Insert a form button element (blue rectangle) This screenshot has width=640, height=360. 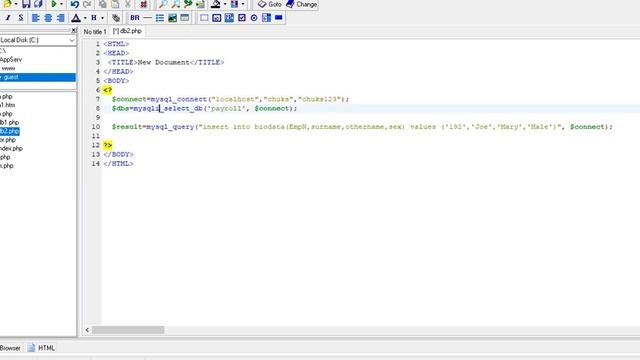pos(279,18)
